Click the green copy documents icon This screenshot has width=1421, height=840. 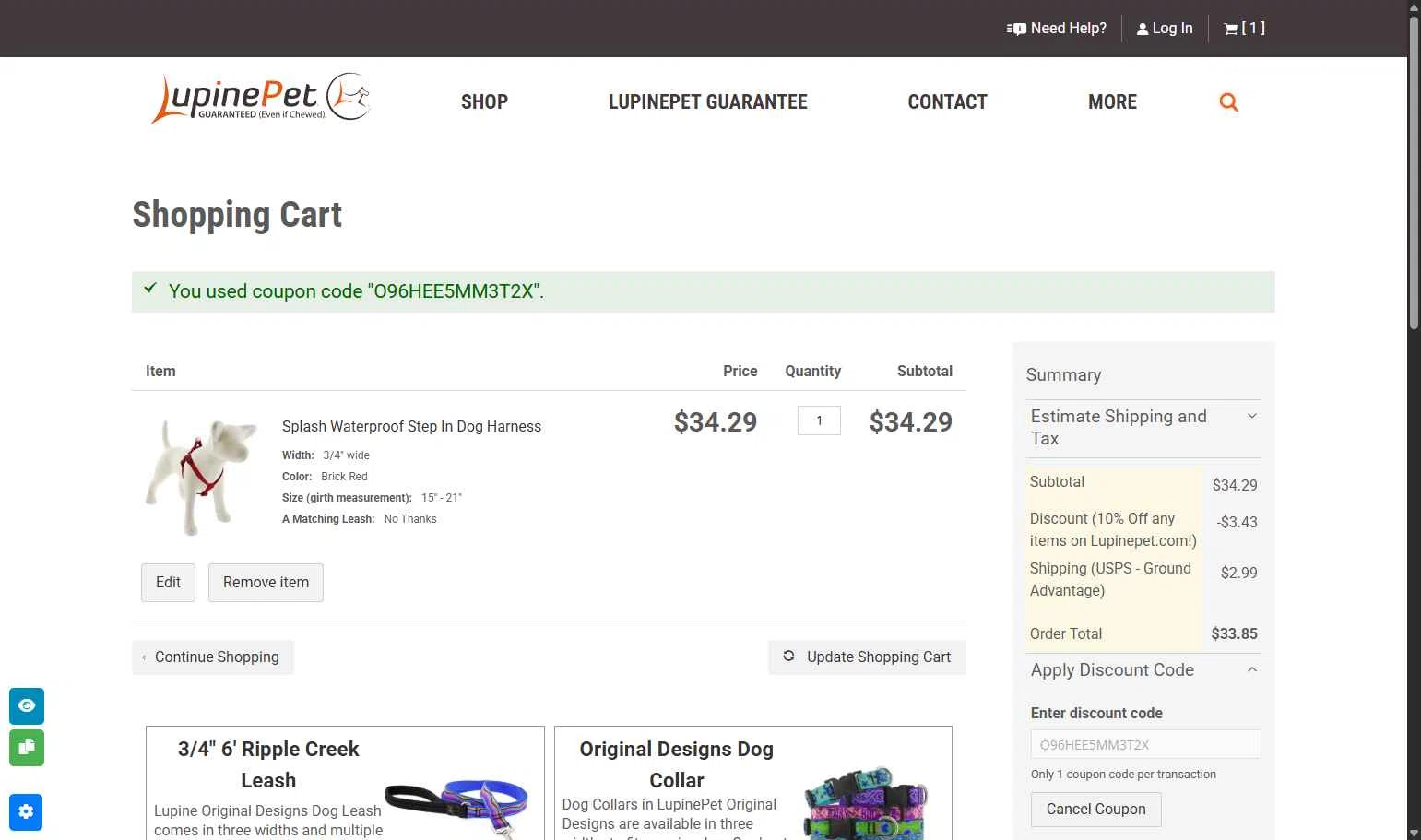[27, 748]
